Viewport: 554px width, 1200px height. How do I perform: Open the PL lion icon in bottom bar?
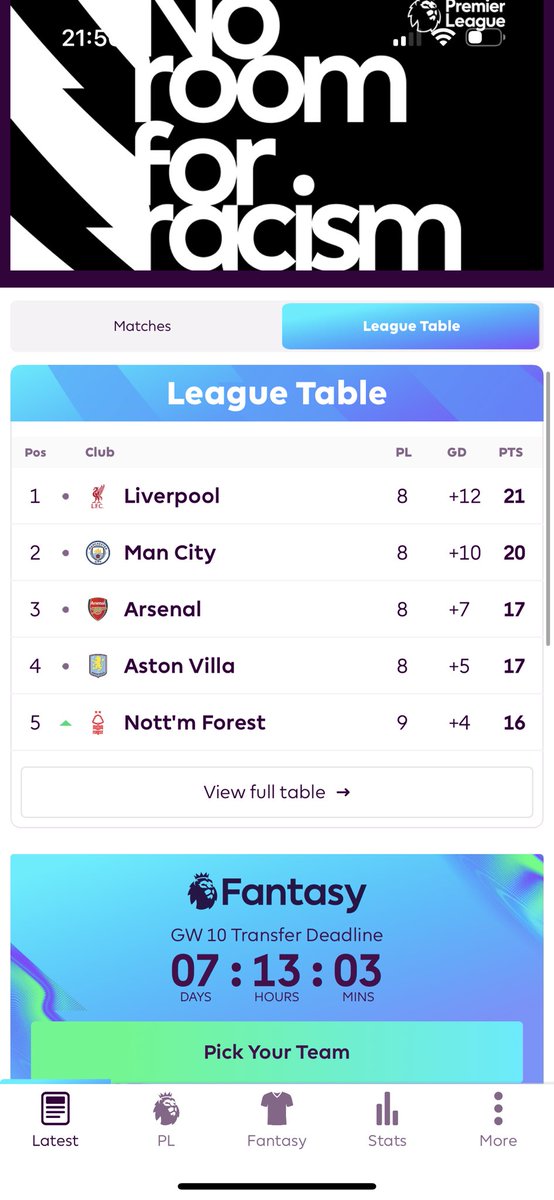pos(166,1109)
